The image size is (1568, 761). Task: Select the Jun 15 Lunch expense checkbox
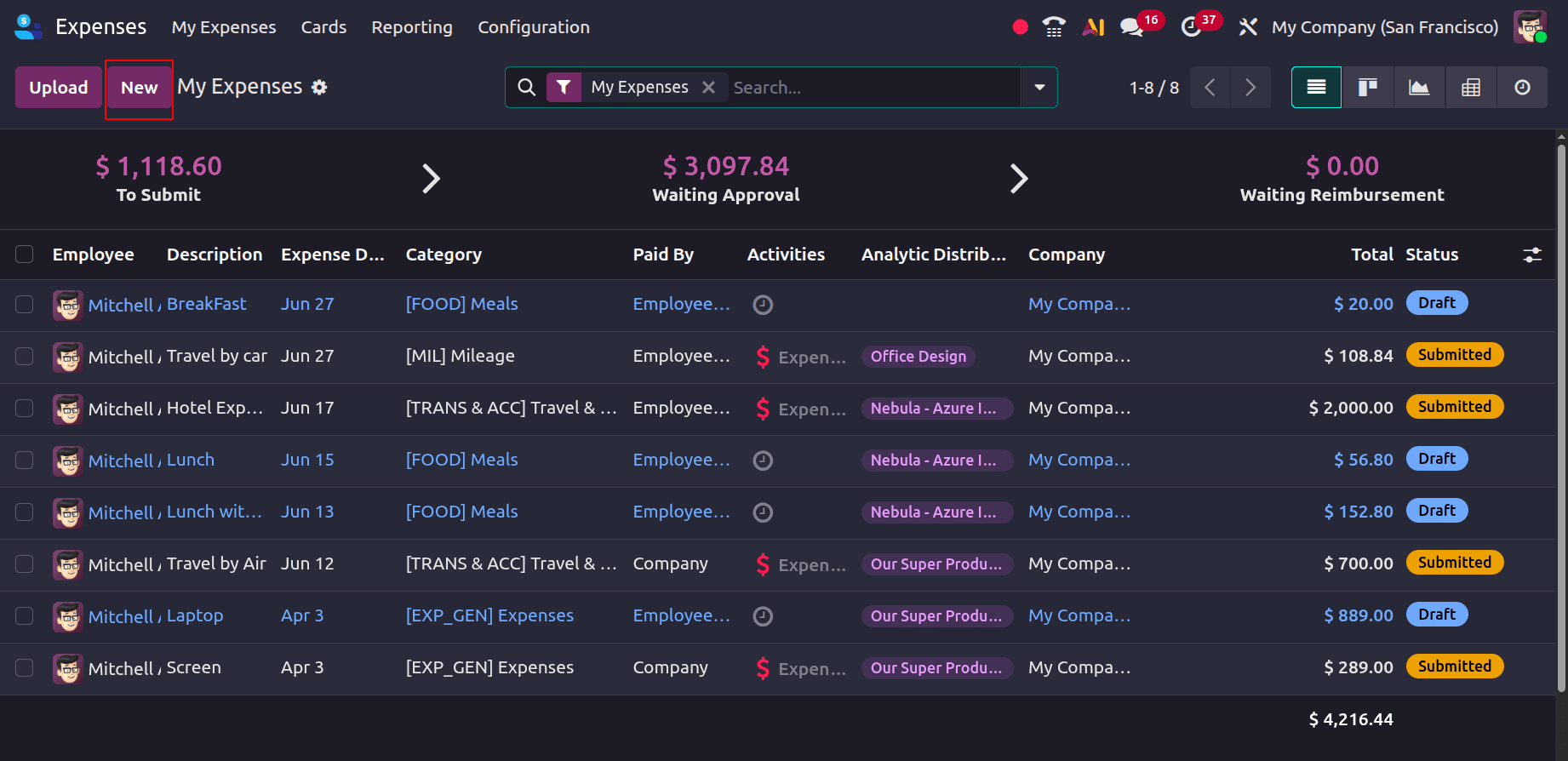(25, 461)
